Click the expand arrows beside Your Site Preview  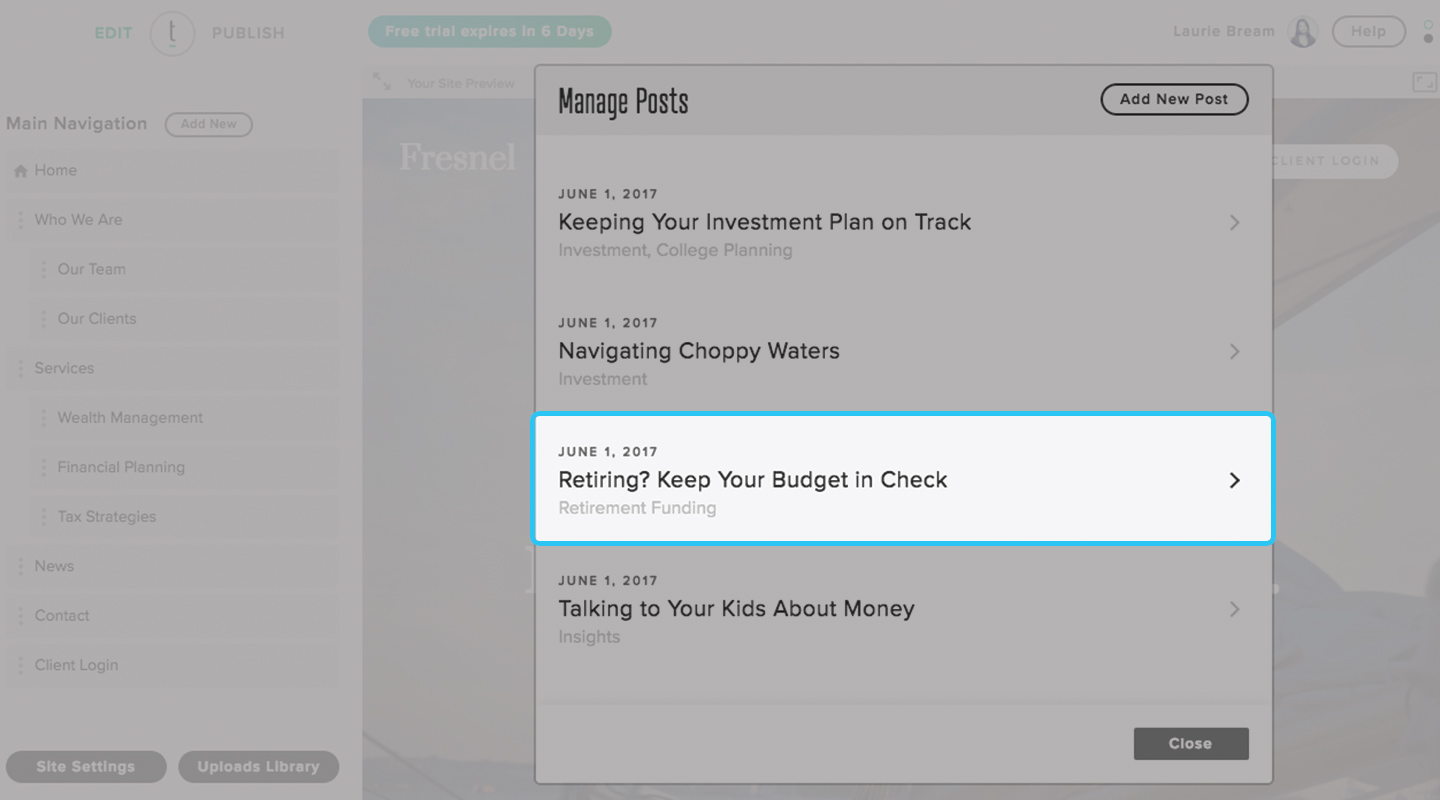(382, 82)
